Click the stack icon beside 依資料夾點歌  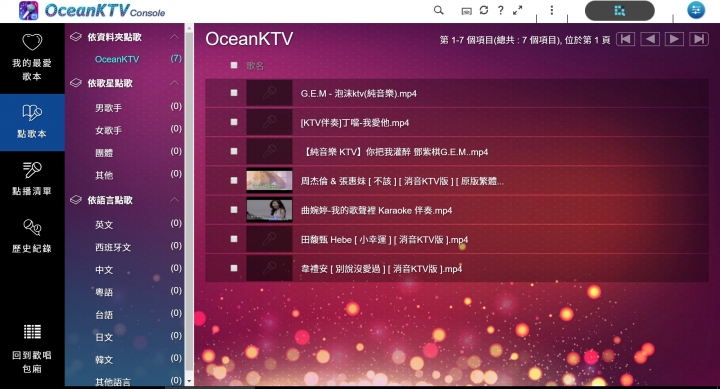76,37
